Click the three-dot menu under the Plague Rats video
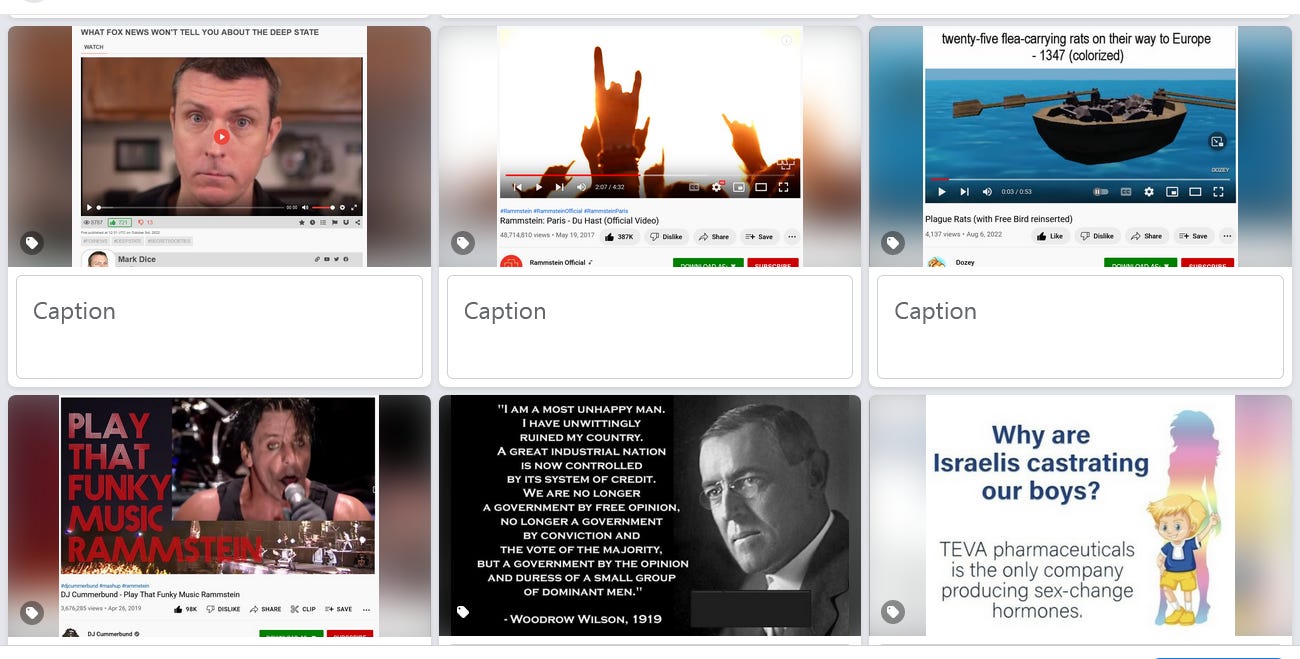 point(1227,237)
